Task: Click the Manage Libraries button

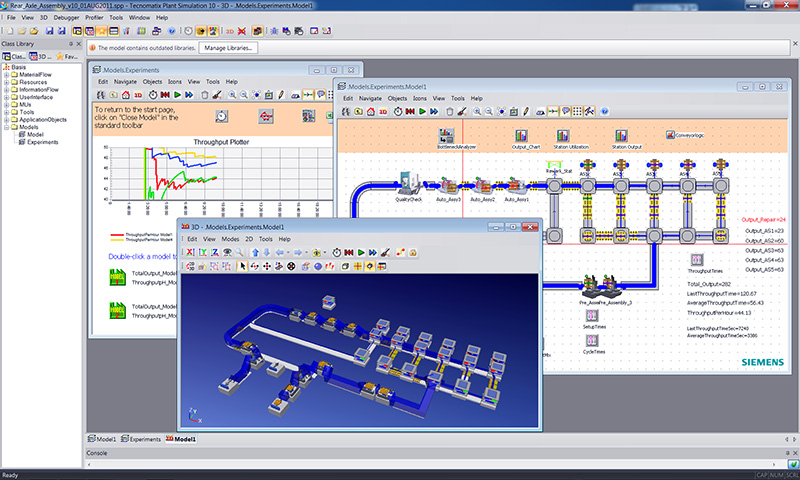Action: [x=229, y=47]
